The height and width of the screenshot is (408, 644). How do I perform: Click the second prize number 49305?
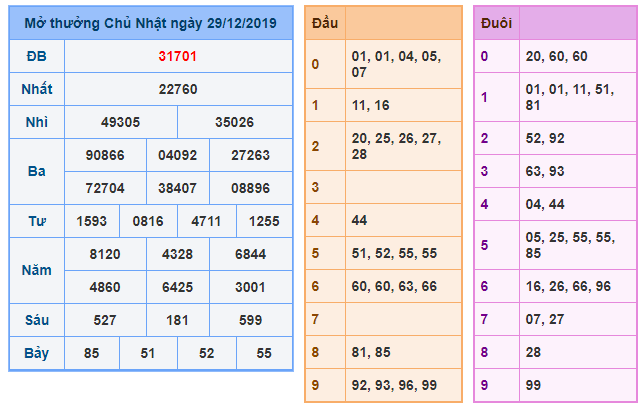click(121, 123)
